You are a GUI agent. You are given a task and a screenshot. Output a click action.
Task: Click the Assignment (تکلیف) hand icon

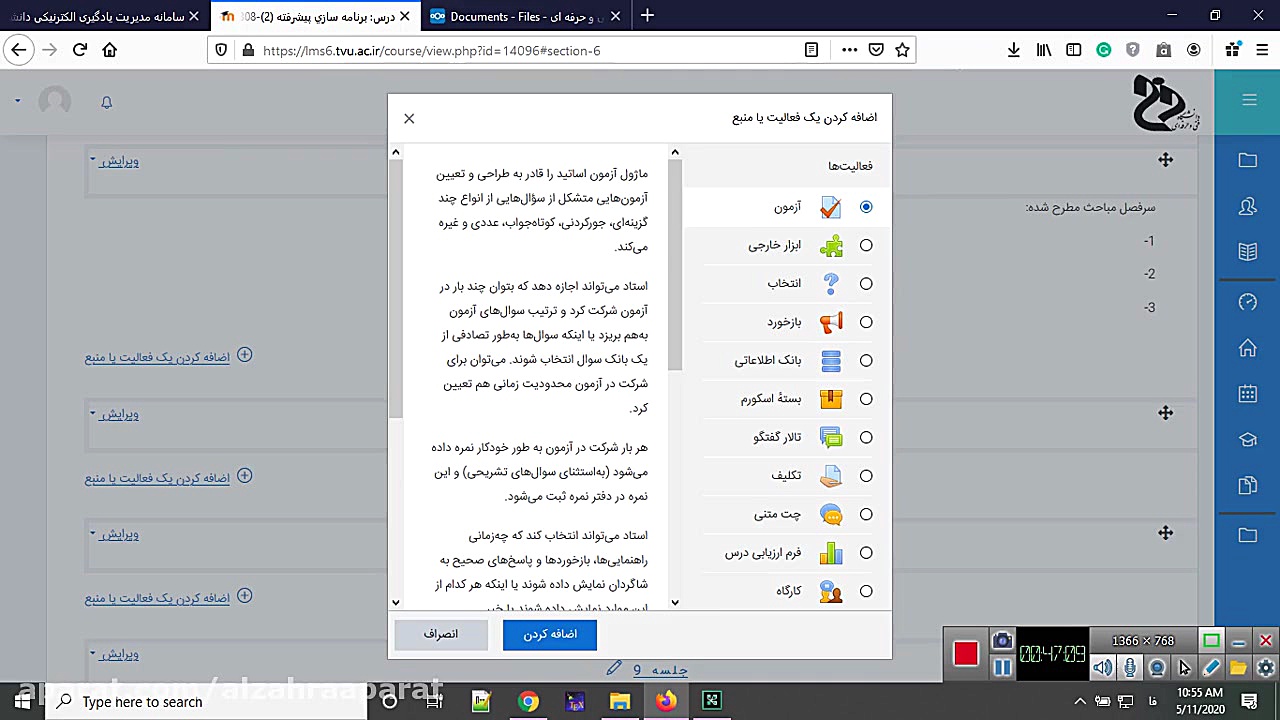pos(830,476)
